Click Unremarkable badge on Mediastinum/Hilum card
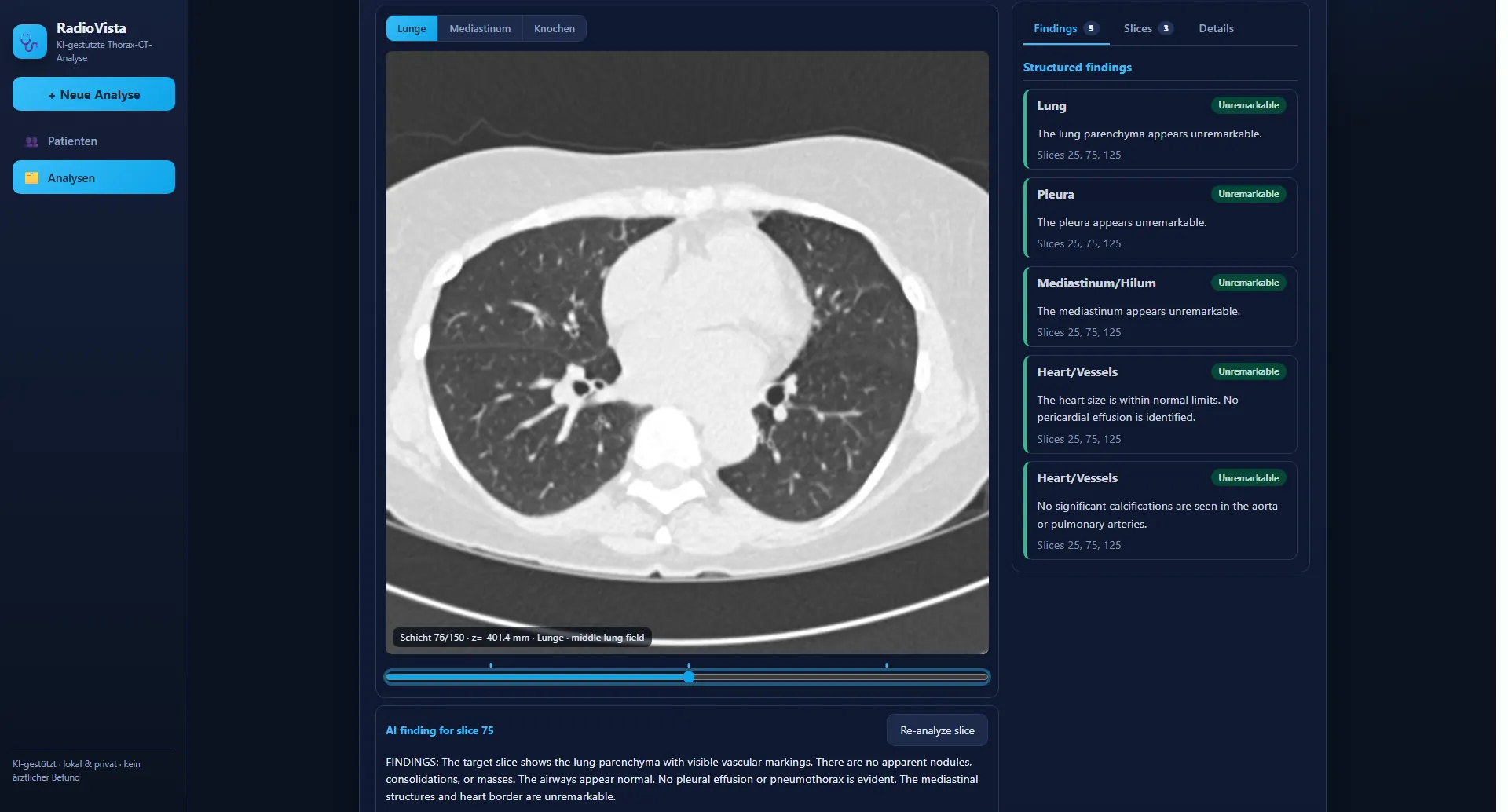 [1248, 283]
